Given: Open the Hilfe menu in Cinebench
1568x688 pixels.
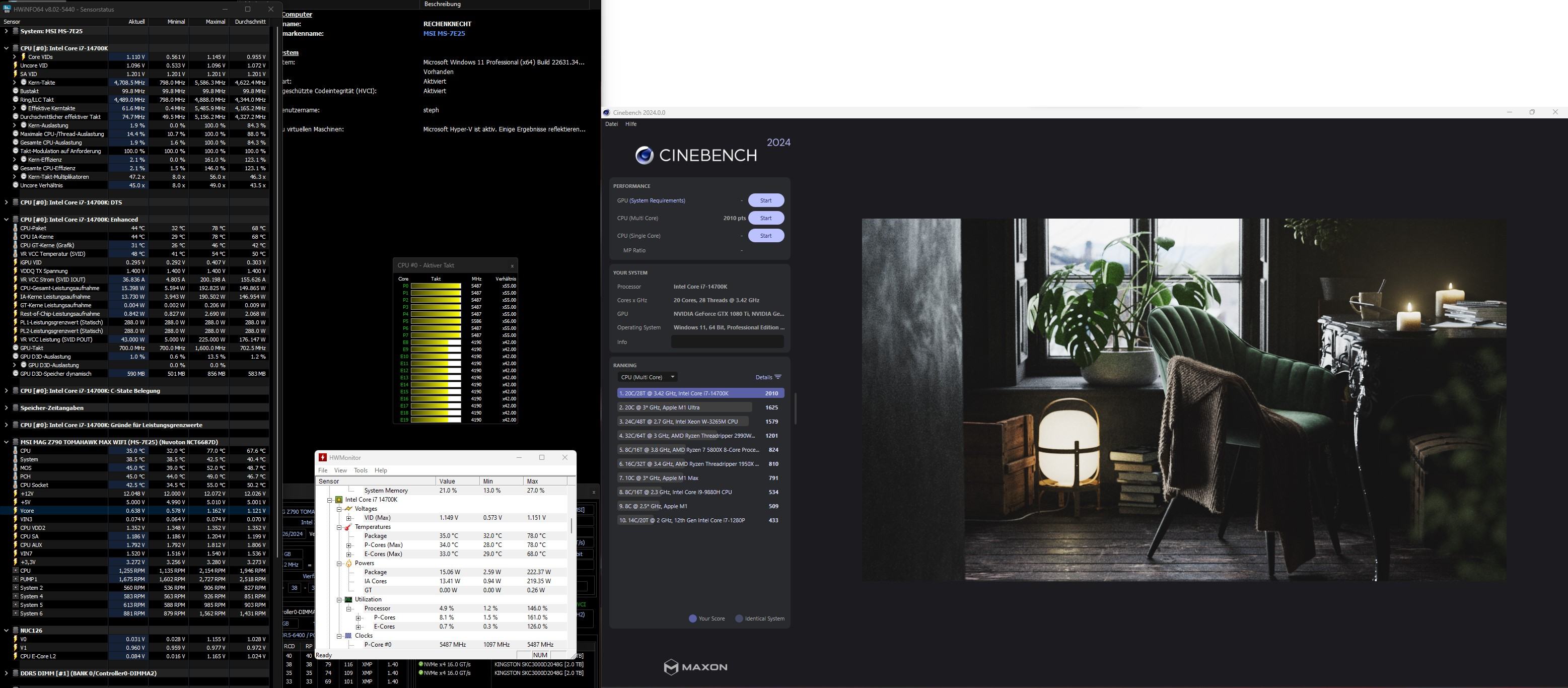Looking at the screenshot, I should pos(631,123).
